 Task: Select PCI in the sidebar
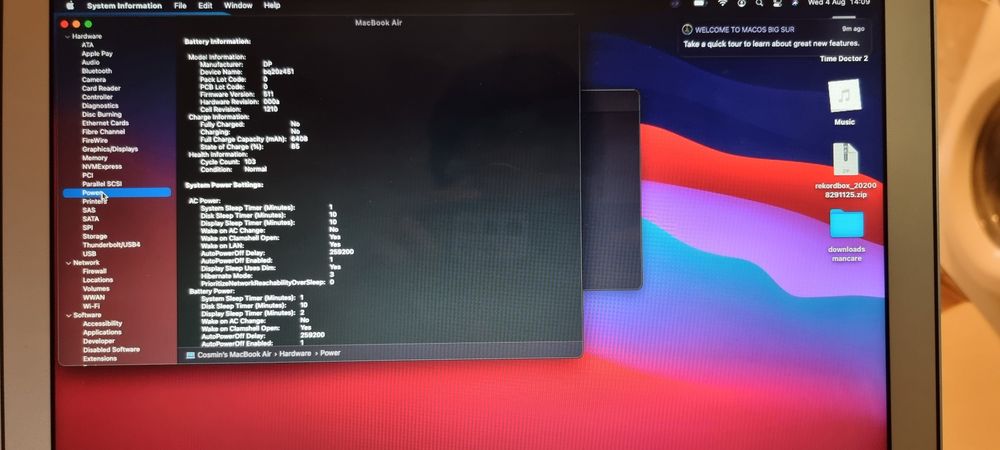point(88,175)
